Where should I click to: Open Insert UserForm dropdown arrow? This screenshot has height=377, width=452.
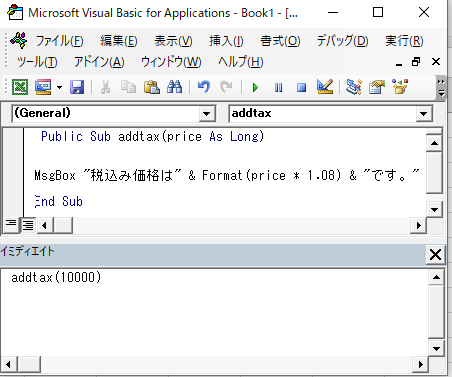click(59, 88)
